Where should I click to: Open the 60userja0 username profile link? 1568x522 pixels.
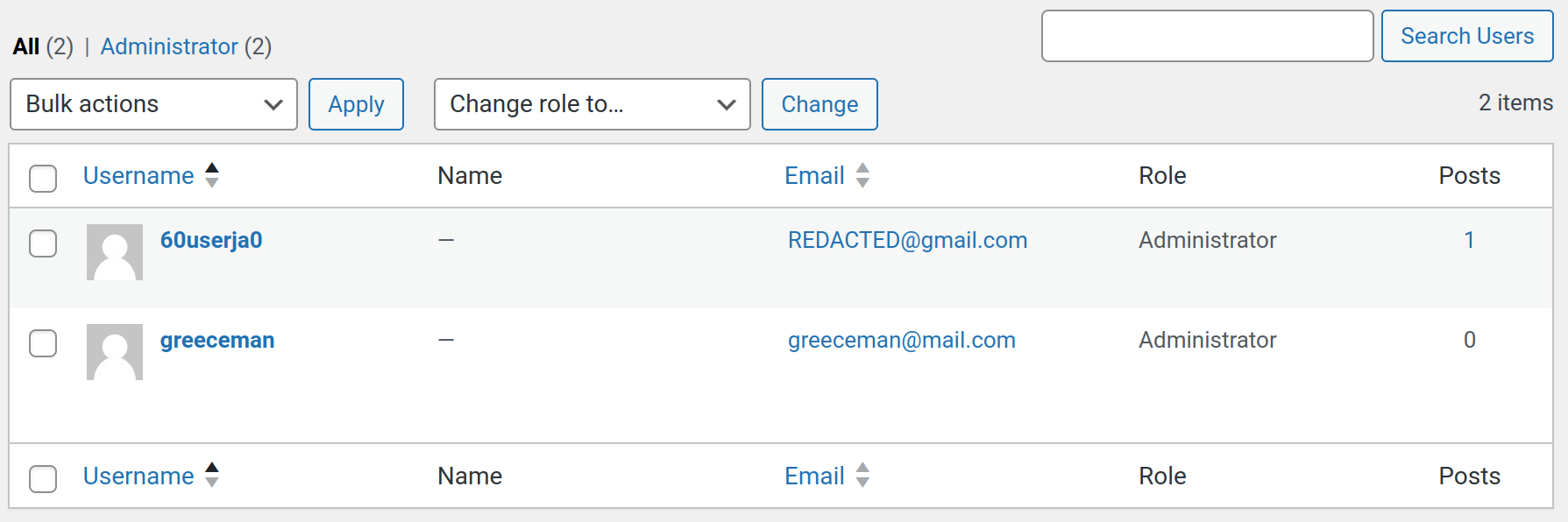click(x=211, y=240)
